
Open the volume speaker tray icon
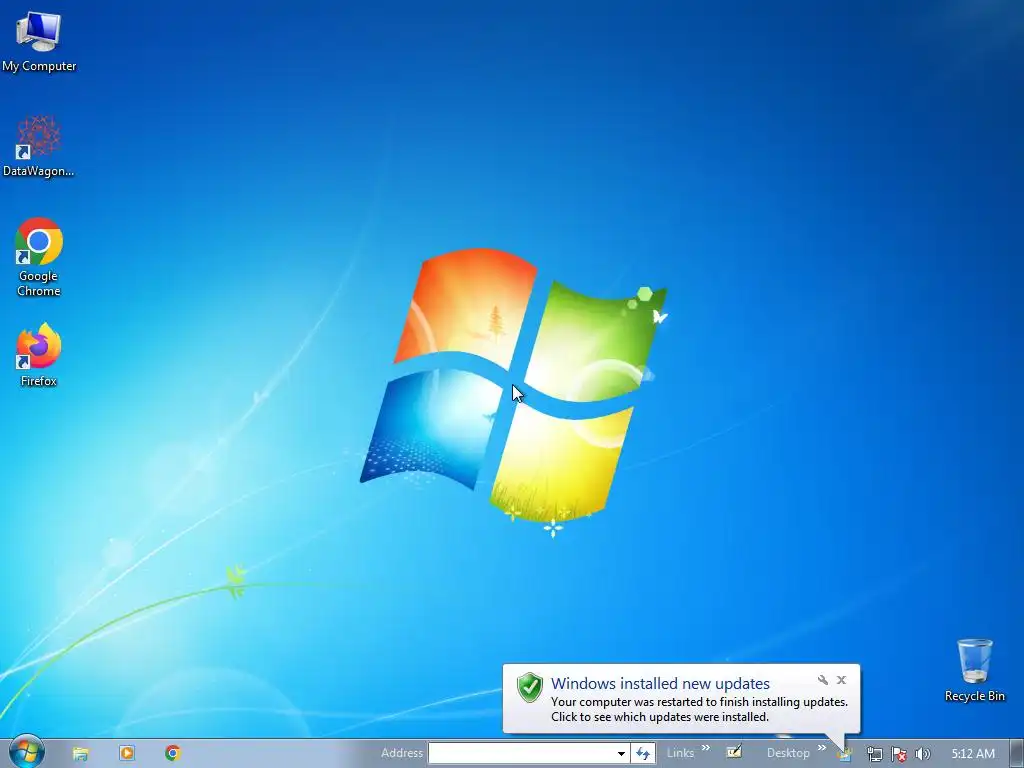923,754
